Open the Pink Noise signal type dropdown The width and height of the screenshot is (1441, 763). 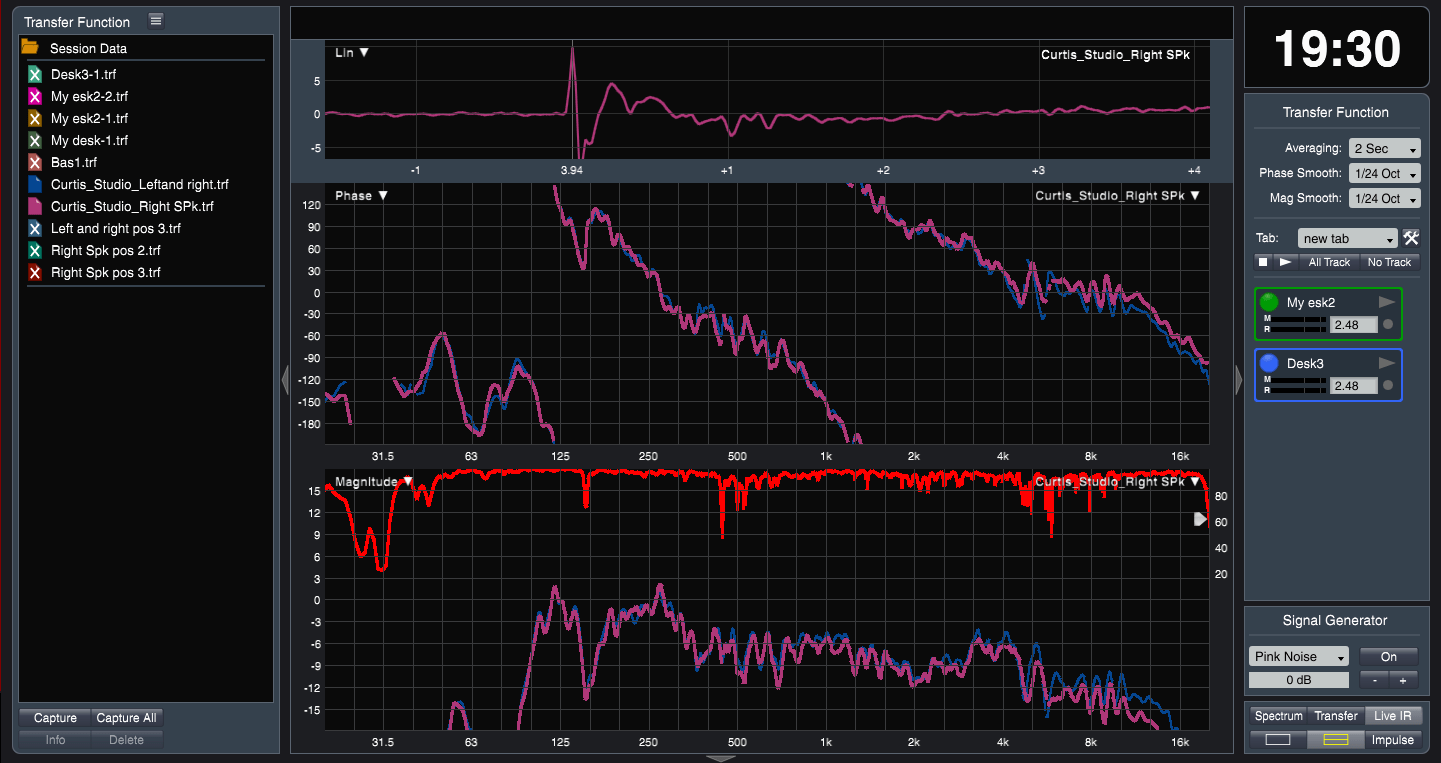tap(1299, 657)
